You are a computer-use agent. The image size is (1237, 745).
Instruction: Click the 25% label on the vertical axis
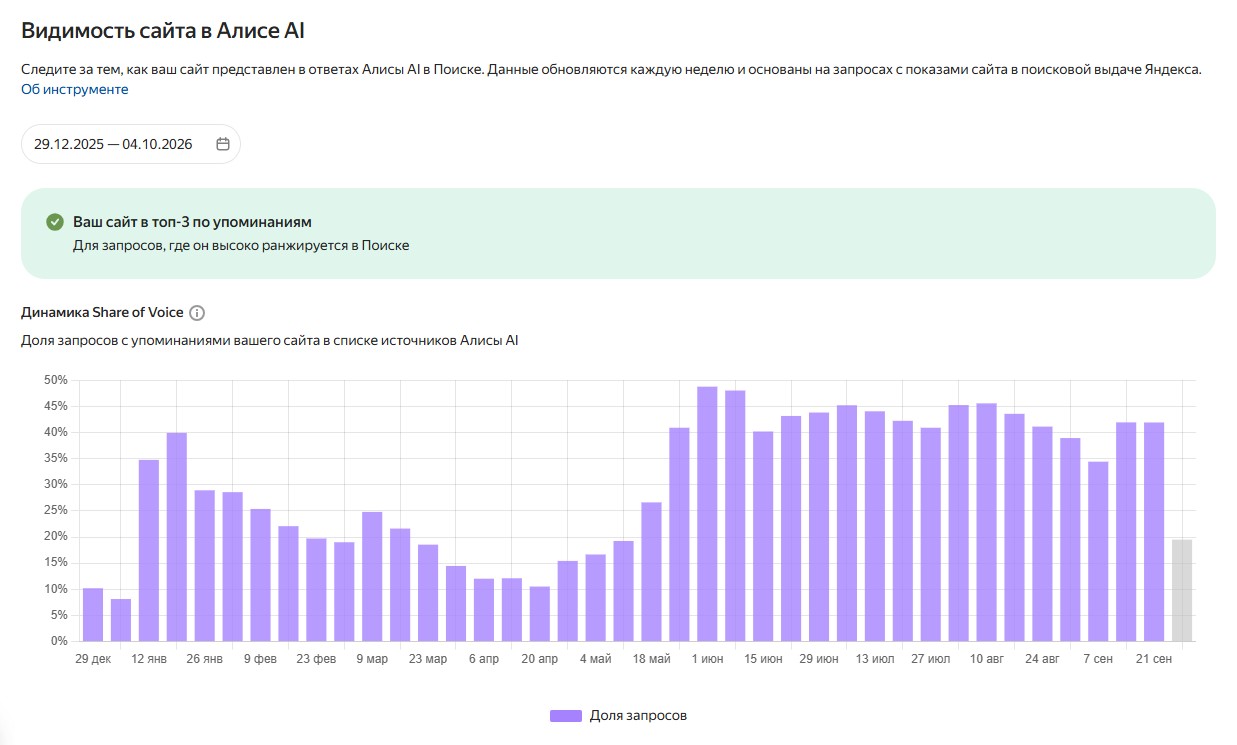tap(55, 511)
